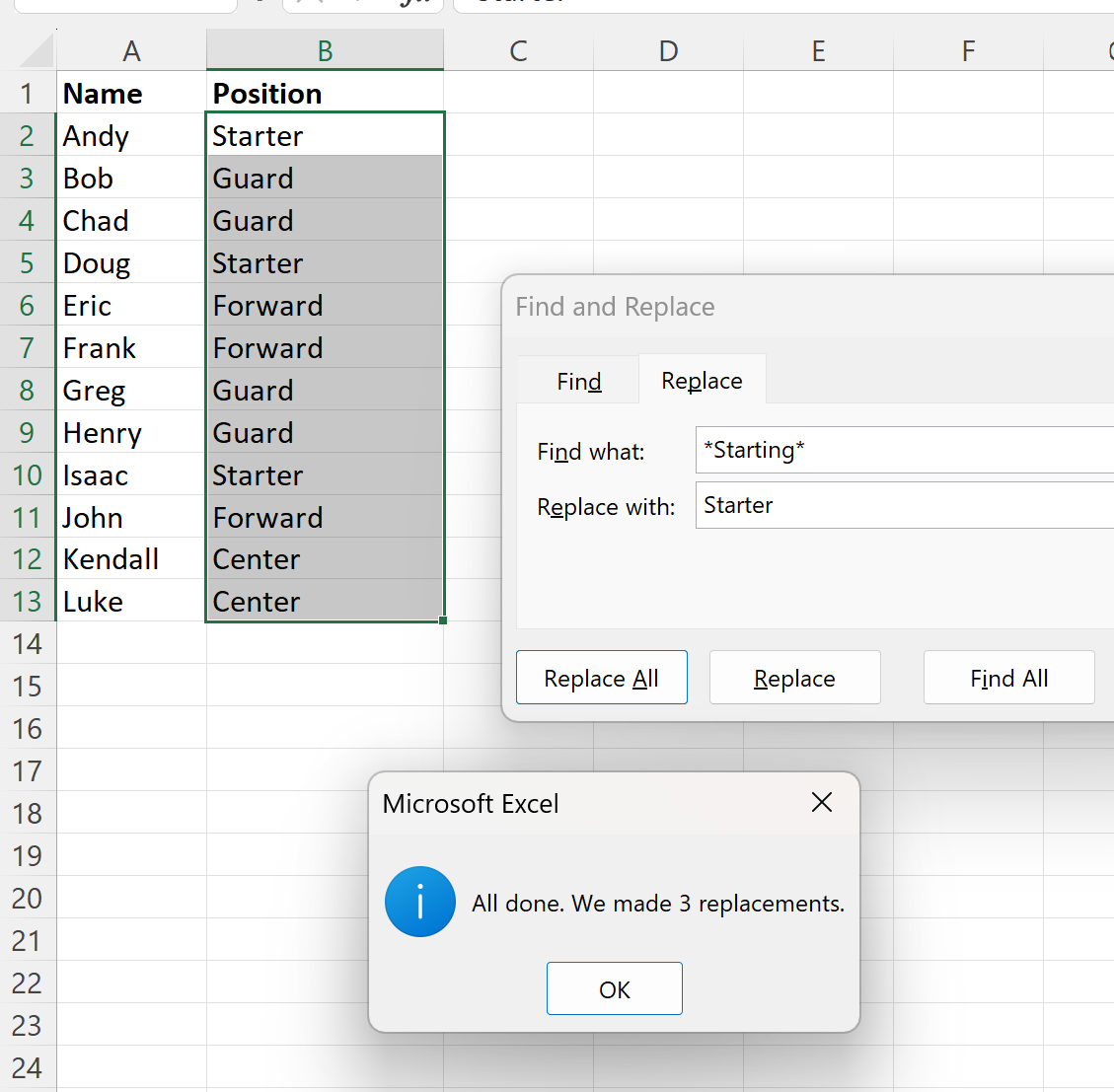Click the Replace All button

coord(601,677)
